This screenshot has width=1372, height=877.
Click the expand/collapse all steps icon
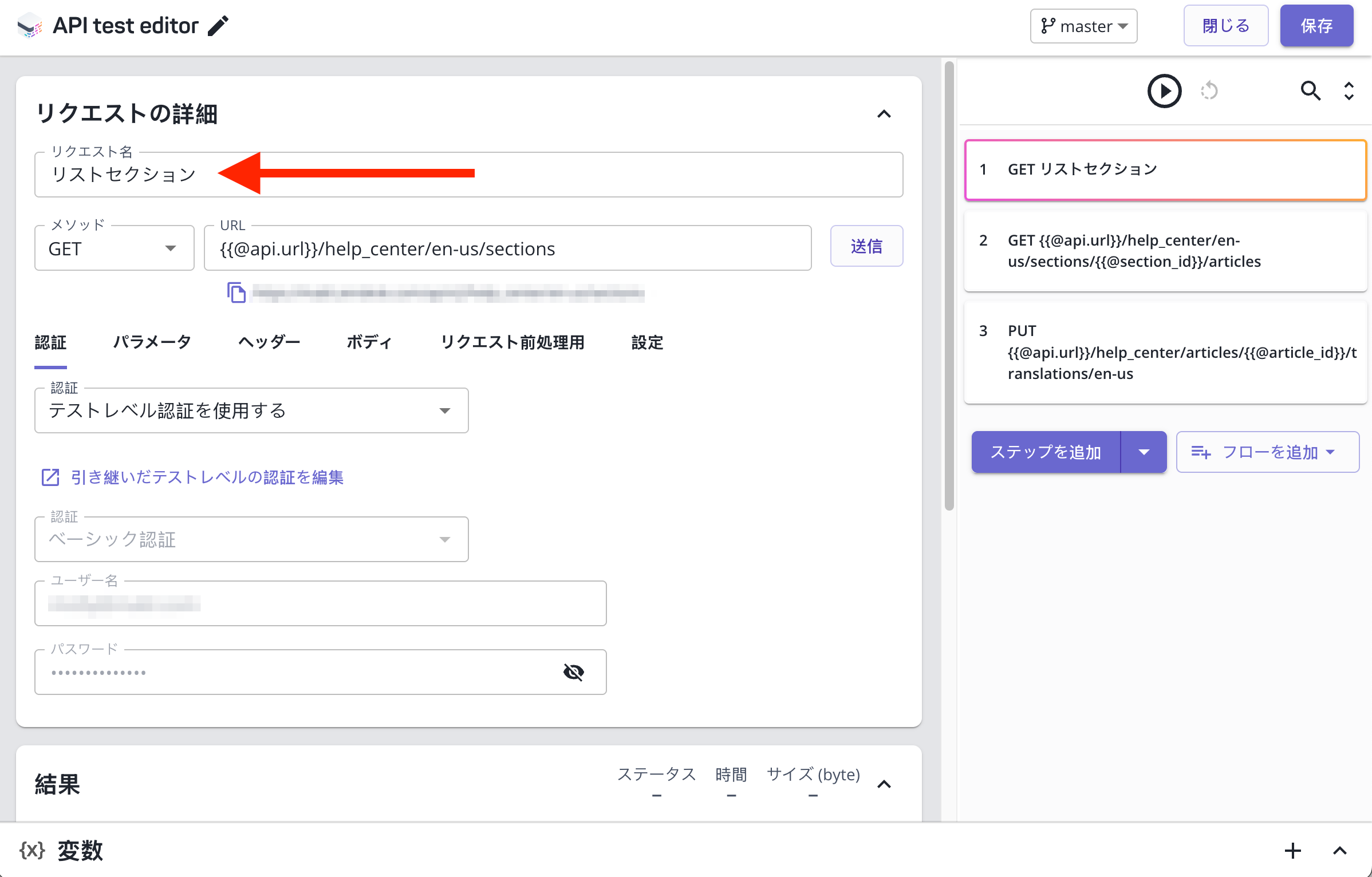click(1349, 91)
